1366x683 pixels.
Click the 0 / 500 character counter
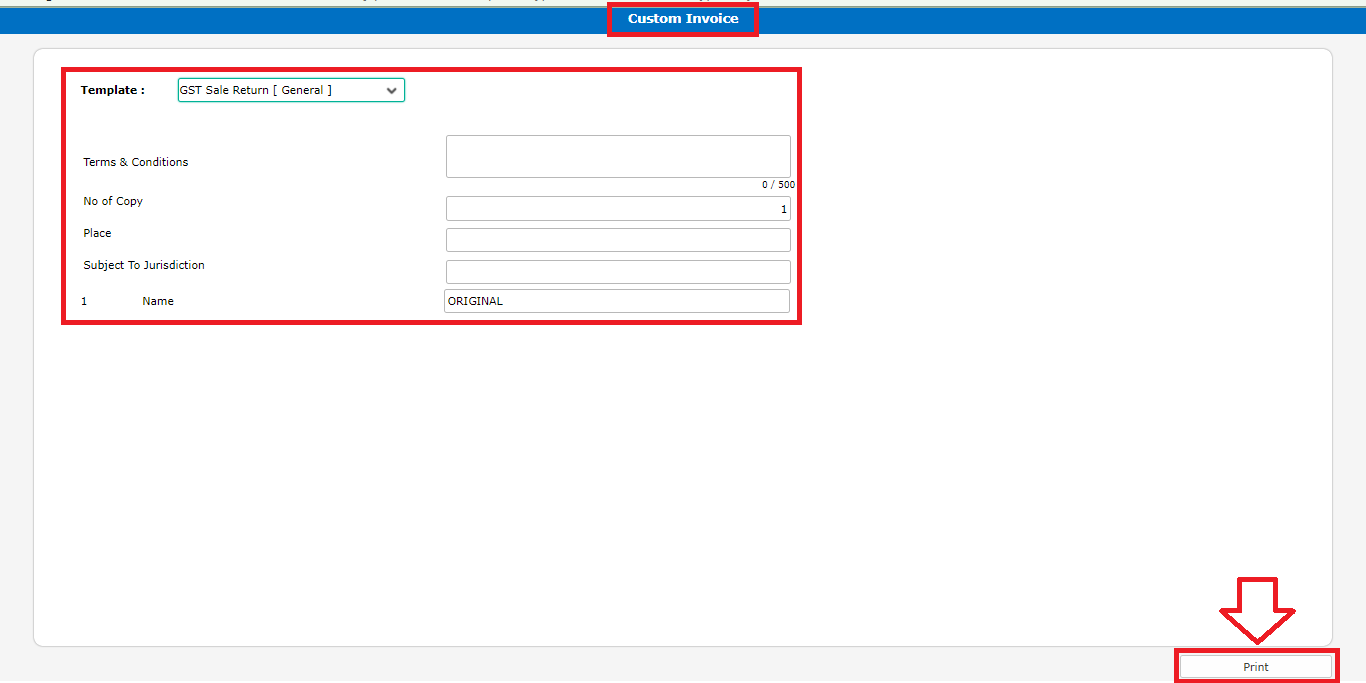point(778,185)
